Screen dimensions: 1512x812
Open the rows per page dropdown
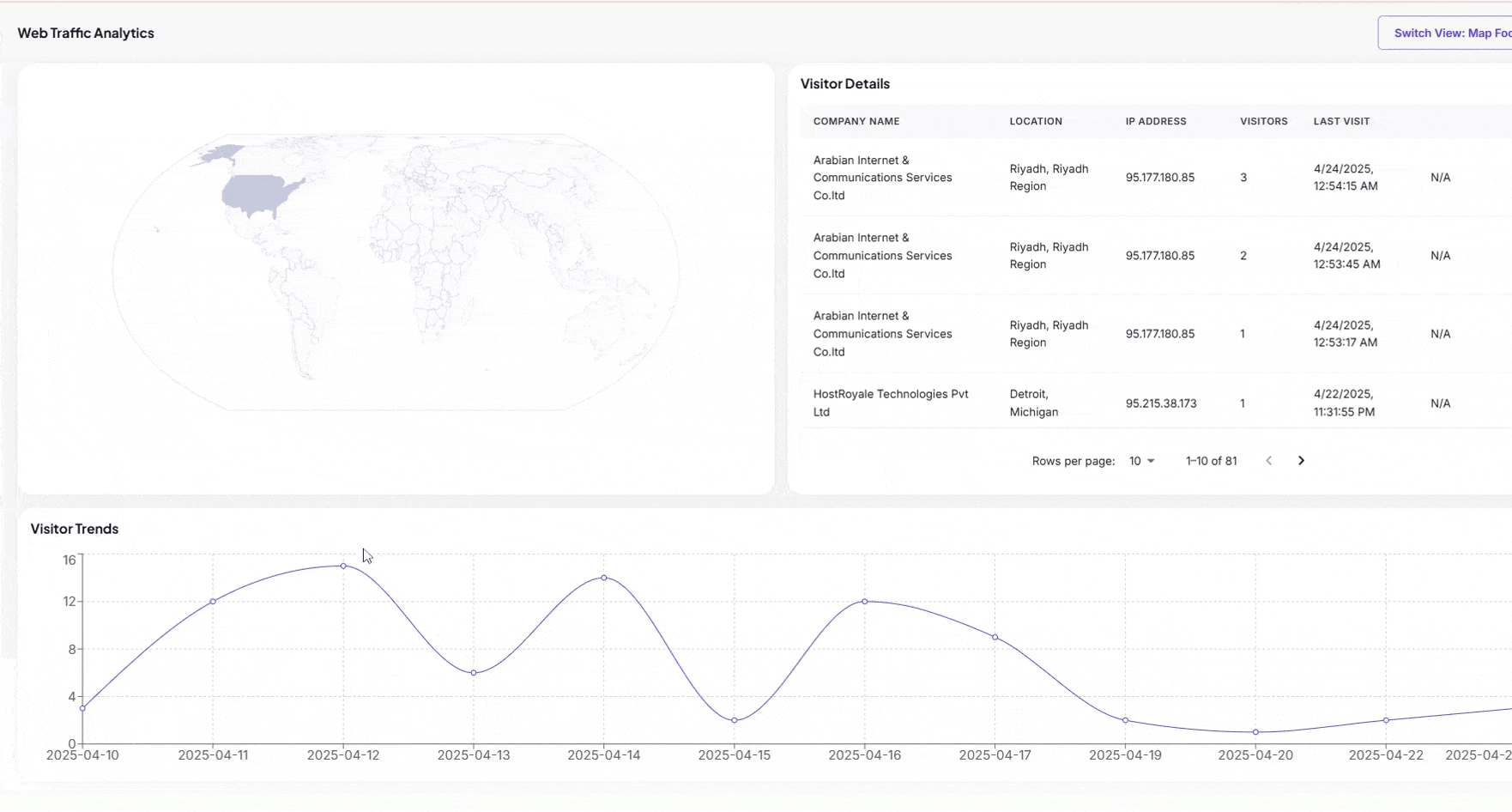pyautogui.click(x=1141, y=461)
